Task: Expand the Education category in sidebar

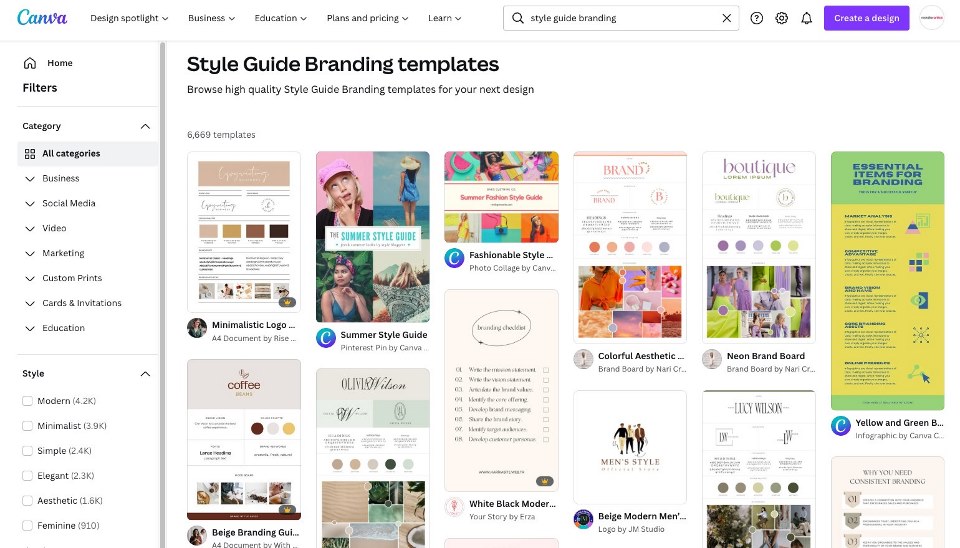Action: 29,328
